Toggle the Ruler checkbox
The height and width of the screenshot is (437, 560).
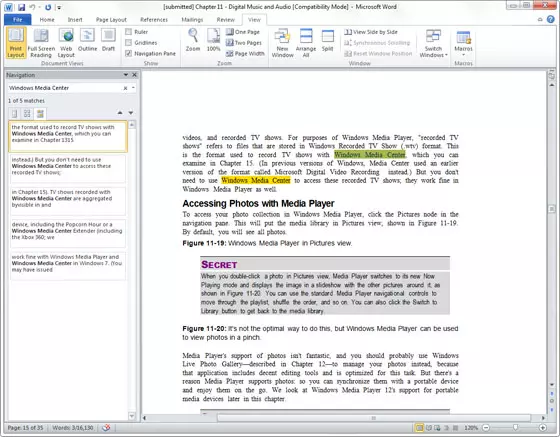129,32
